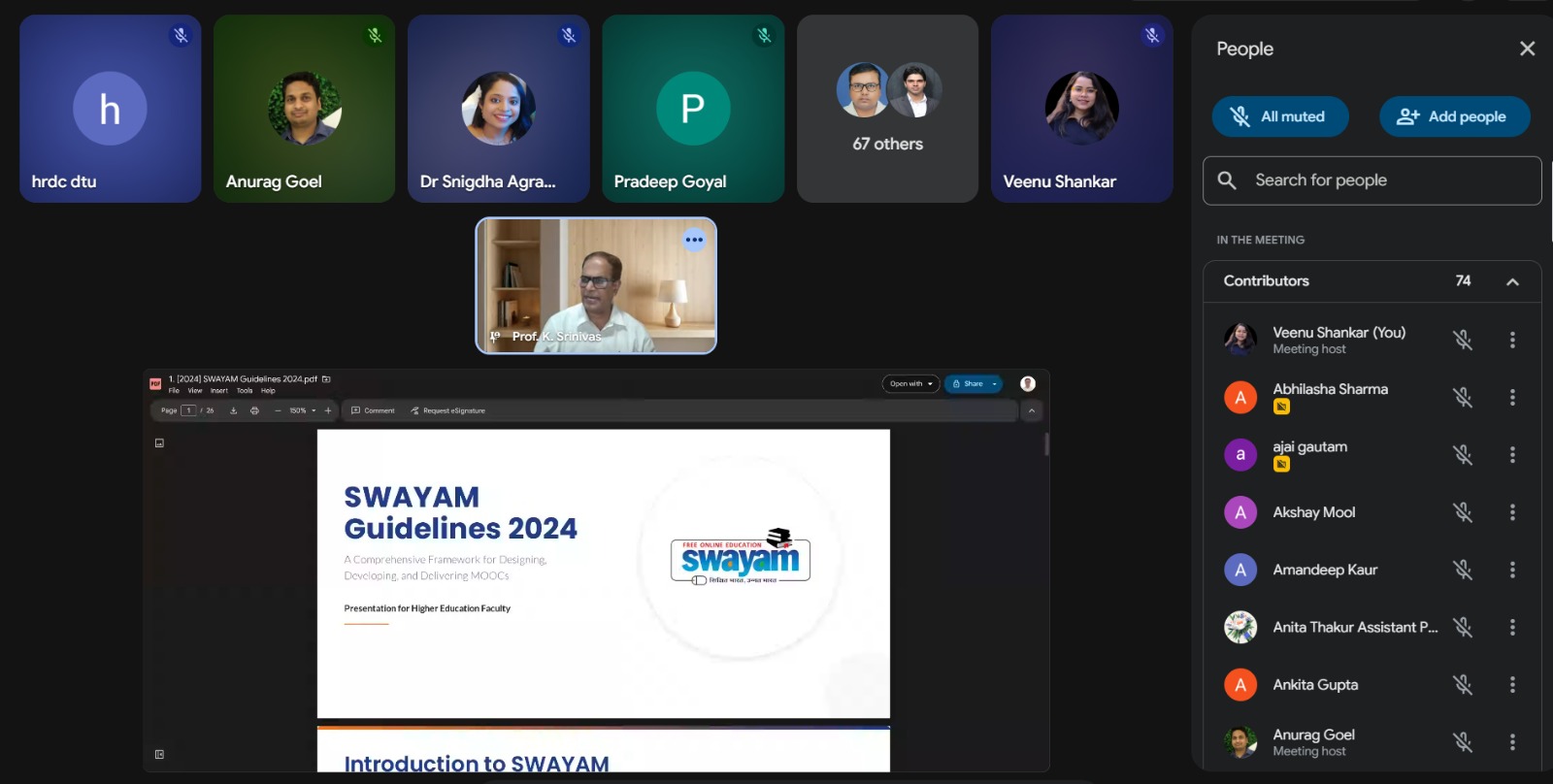Print the SWAYAM Guidelines PDF
The height and width of the screenshot is (784, 1553).
[254, 410]
